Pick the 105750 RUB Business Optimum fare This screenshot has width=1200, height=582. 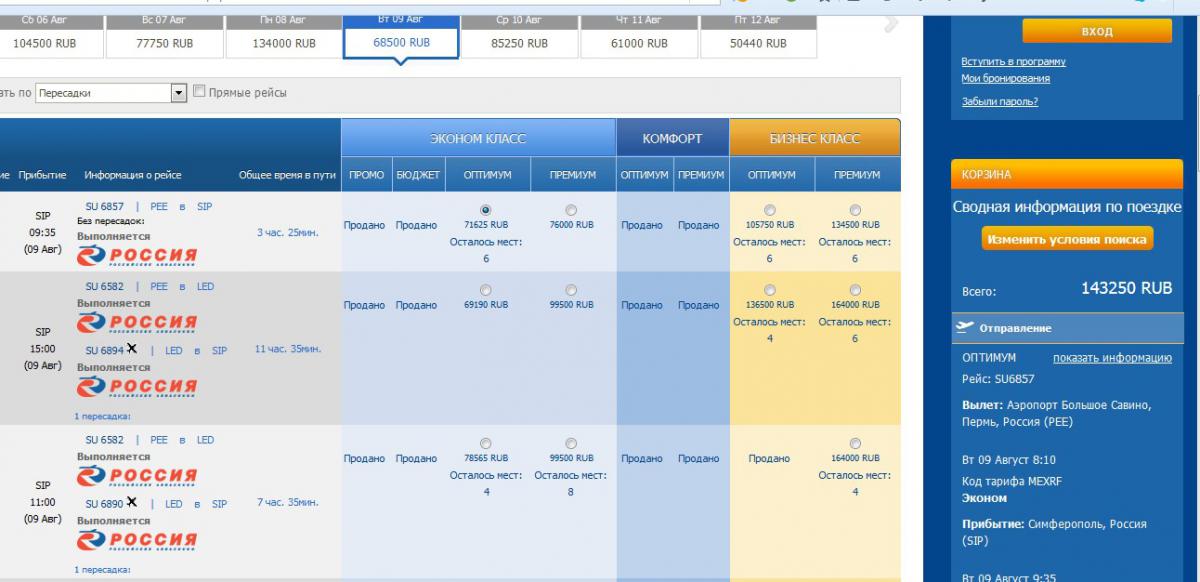[x=769, y=210]
